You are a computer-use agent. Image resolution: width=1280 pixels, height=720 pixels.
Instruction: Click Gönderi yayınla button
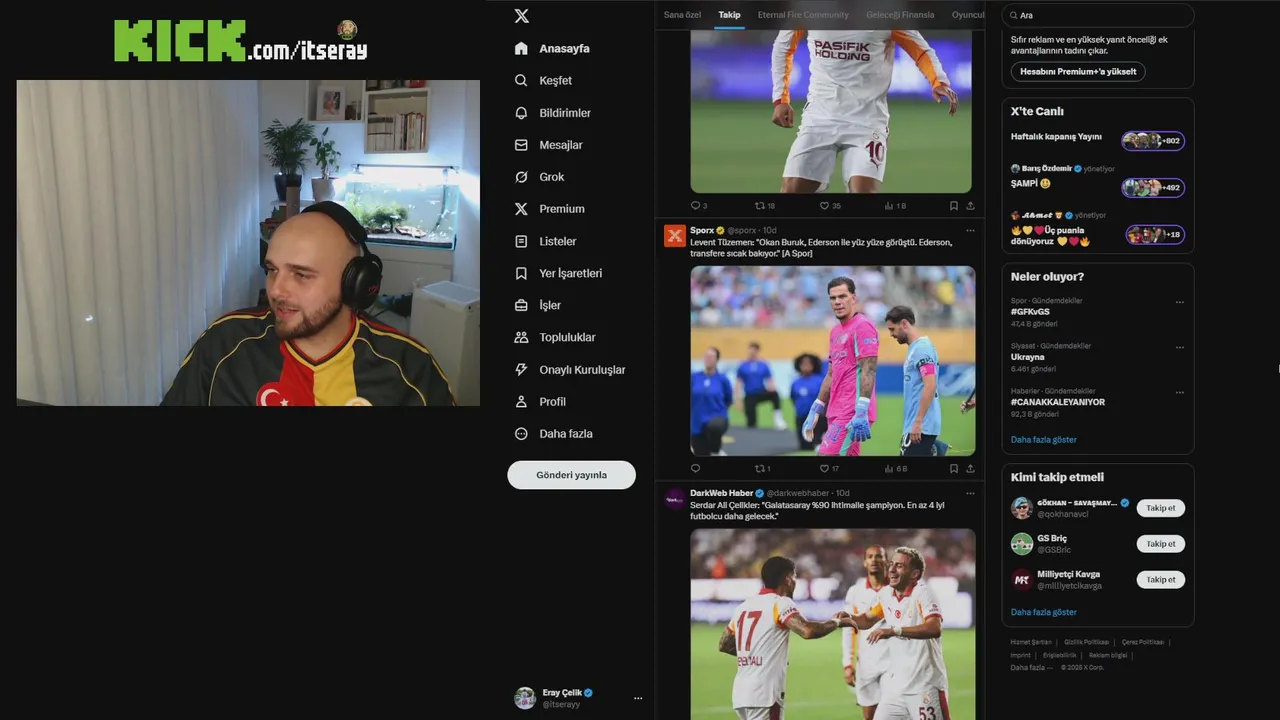[x=571, y=475]
